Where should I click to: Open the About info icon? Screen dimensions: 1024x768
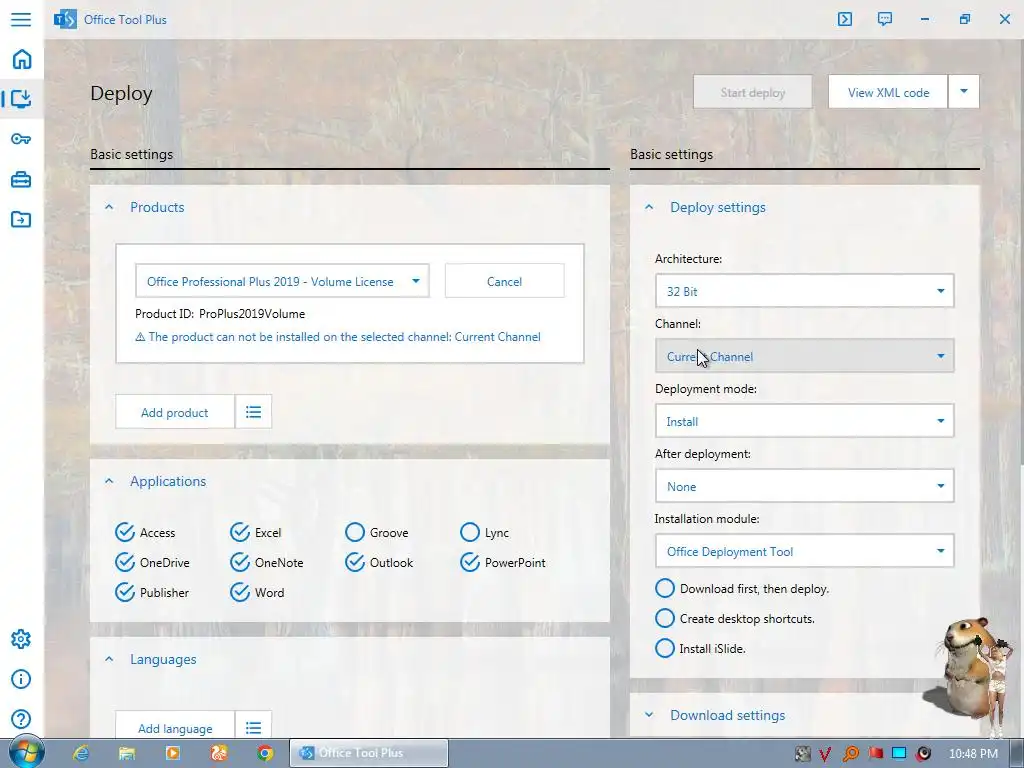[21, 679]
